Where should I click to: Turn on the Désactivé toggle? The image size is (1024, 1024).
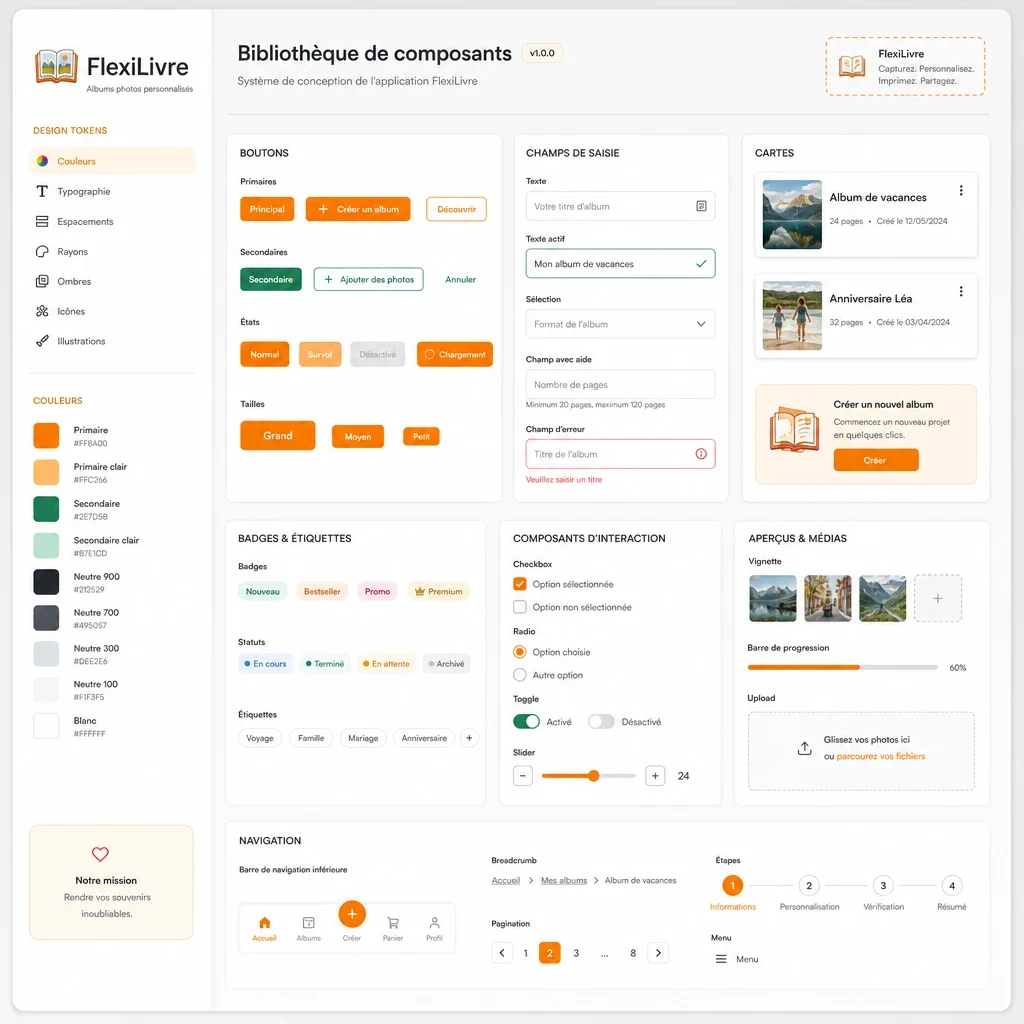(601, 722)
